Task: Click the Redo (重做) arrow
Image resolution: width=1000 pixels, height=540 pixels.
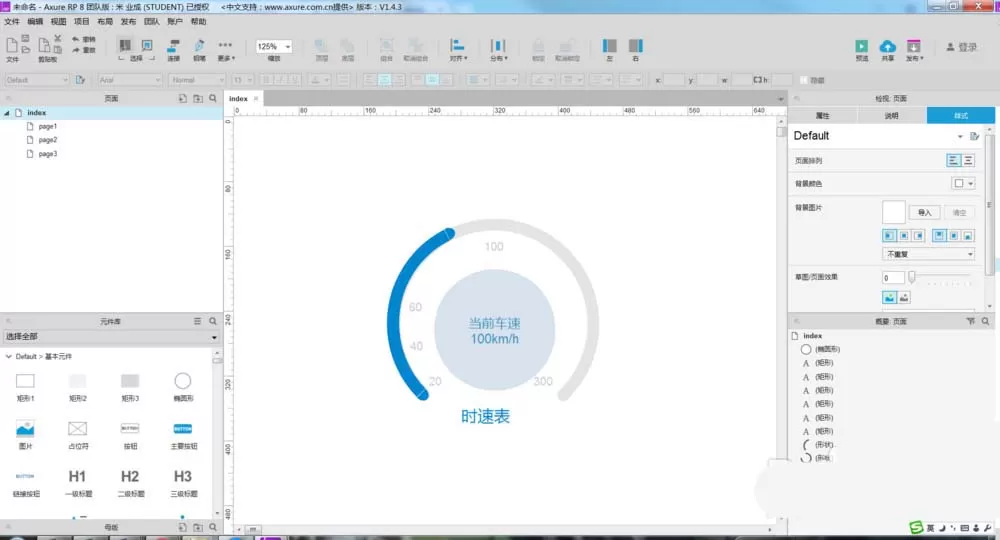Action: 76,50
